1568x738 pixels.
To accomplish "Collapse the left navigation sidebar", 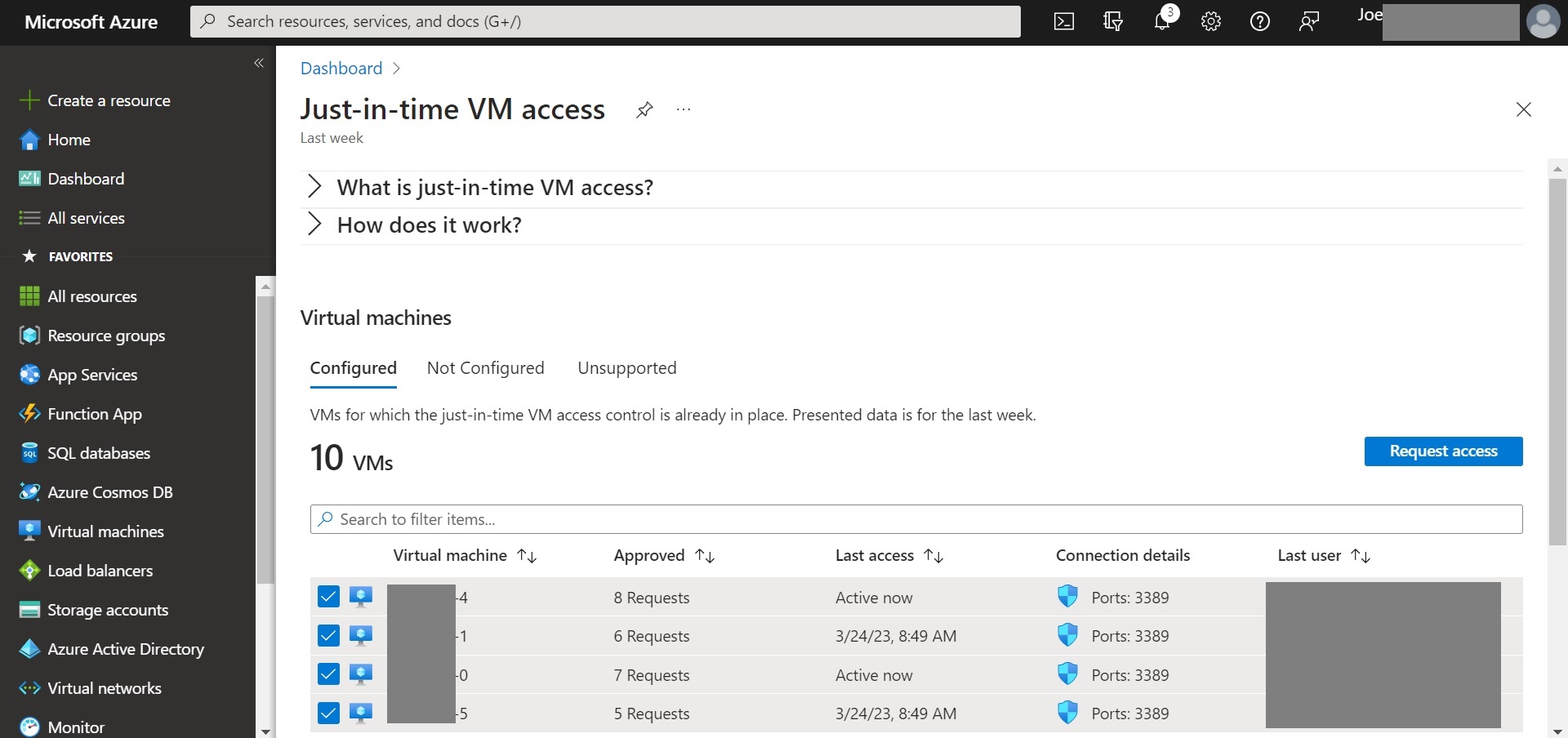I will tap(259, 63).
